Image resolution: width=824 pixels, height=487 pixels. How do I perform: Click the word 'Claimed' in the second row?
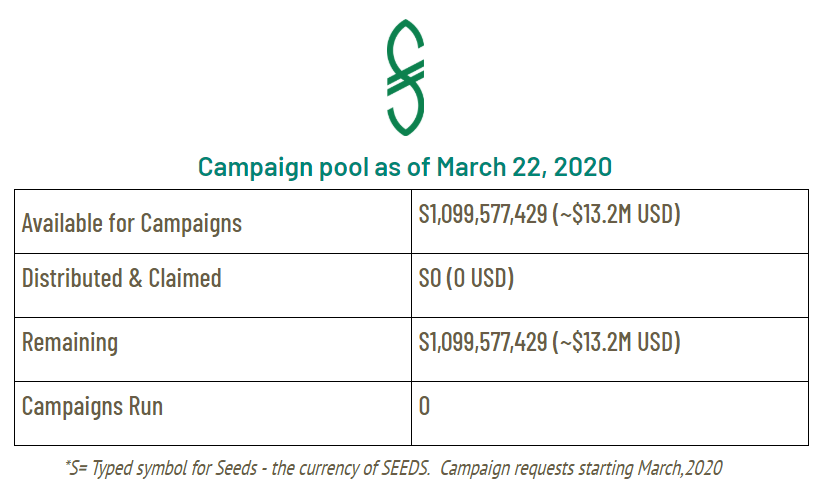tap(185, 278)
